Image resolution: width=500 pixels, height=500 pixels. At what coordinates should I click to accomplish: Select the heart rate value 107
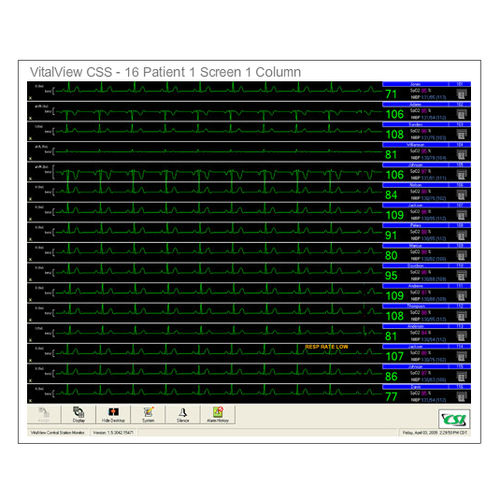pos(395,357)
